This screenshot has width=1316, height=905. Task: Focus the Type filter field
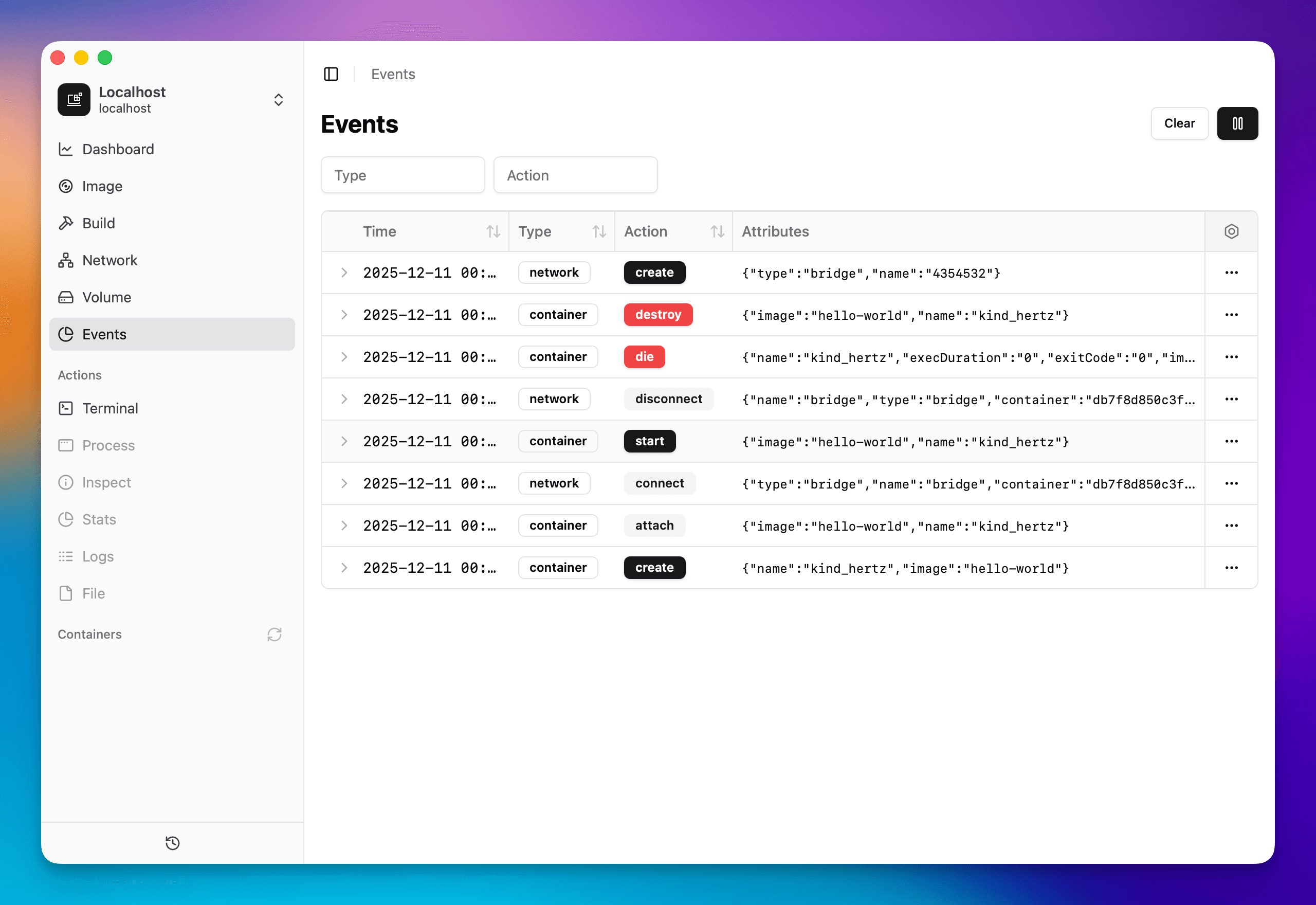click(403, 175)
